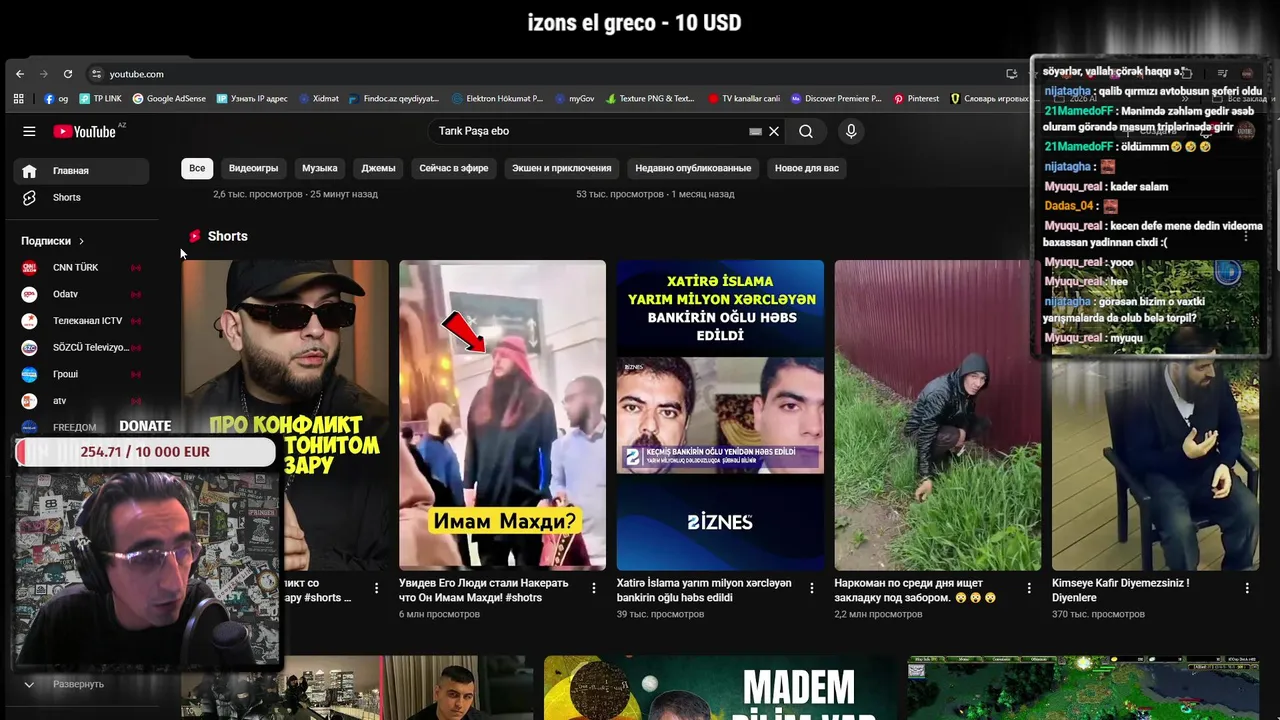Click the Shorts section heading
The image size is (1280, 720).
[x=227, y=236]
